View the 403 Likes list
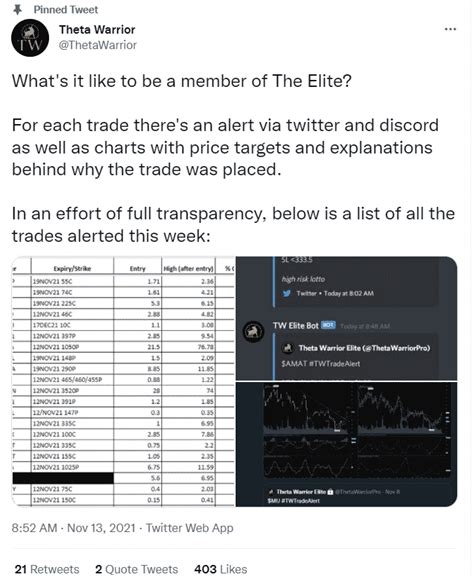Viewport: 474px width, 579px height. tap(221, 569)
